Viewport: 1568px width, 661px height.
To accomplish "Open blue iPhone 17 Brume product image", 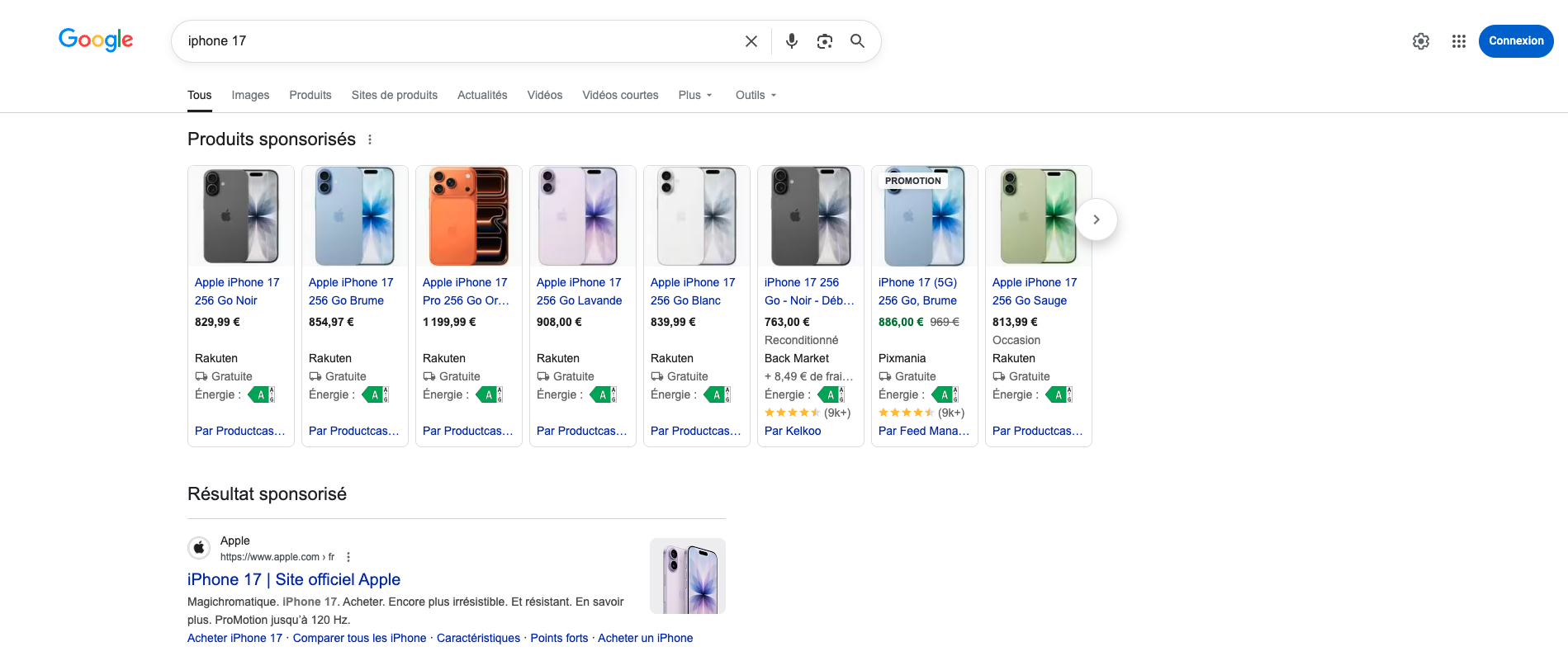I will 355,216.
